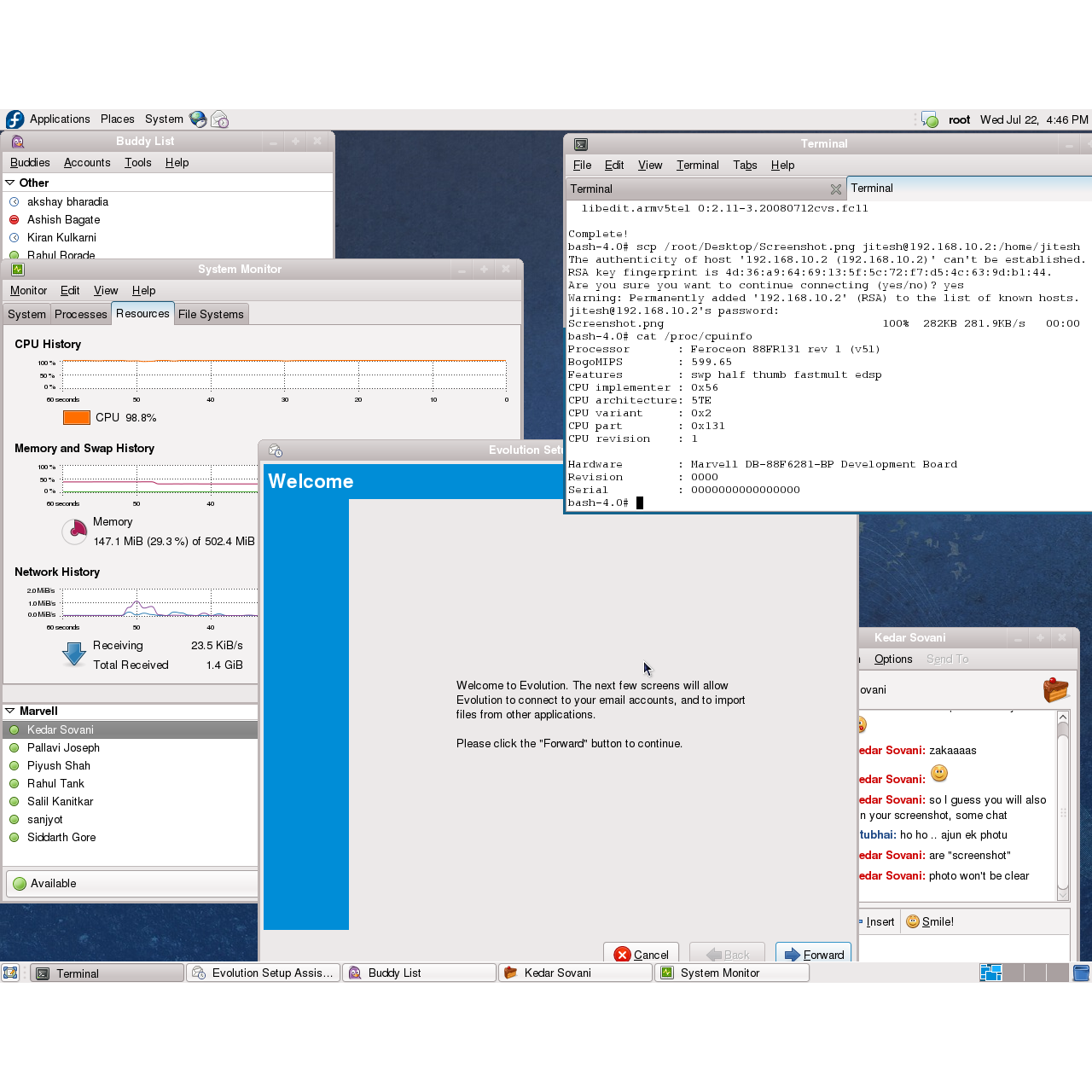Image resolution: width=1092 pixels, height=1092 pixels.
Task: Select the Evolution Setup Assistant taskbar icon
Action: tap(263, 973)
